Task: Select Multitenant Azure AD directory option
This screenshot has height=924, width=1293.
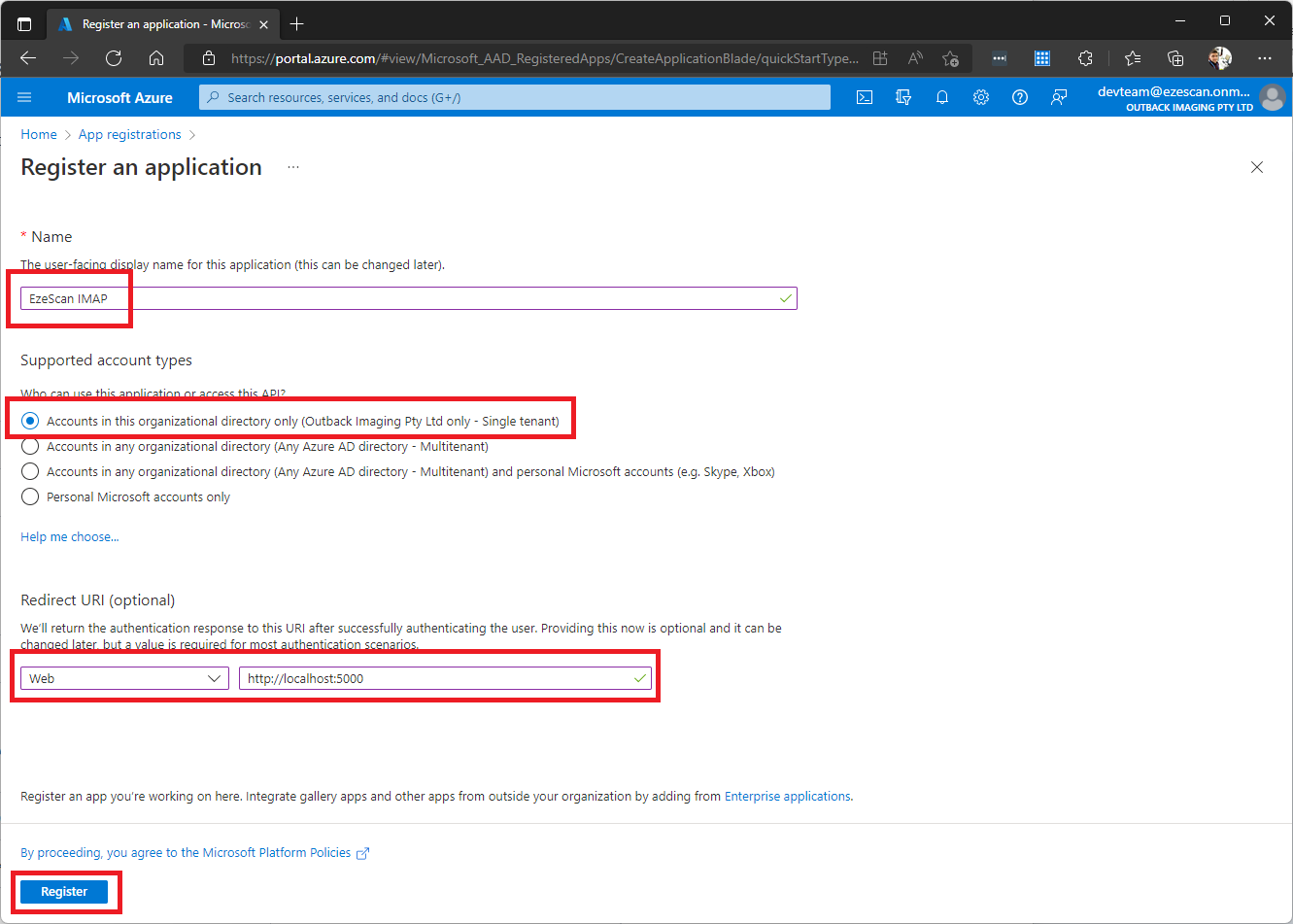Action: [x=30, y=446]
